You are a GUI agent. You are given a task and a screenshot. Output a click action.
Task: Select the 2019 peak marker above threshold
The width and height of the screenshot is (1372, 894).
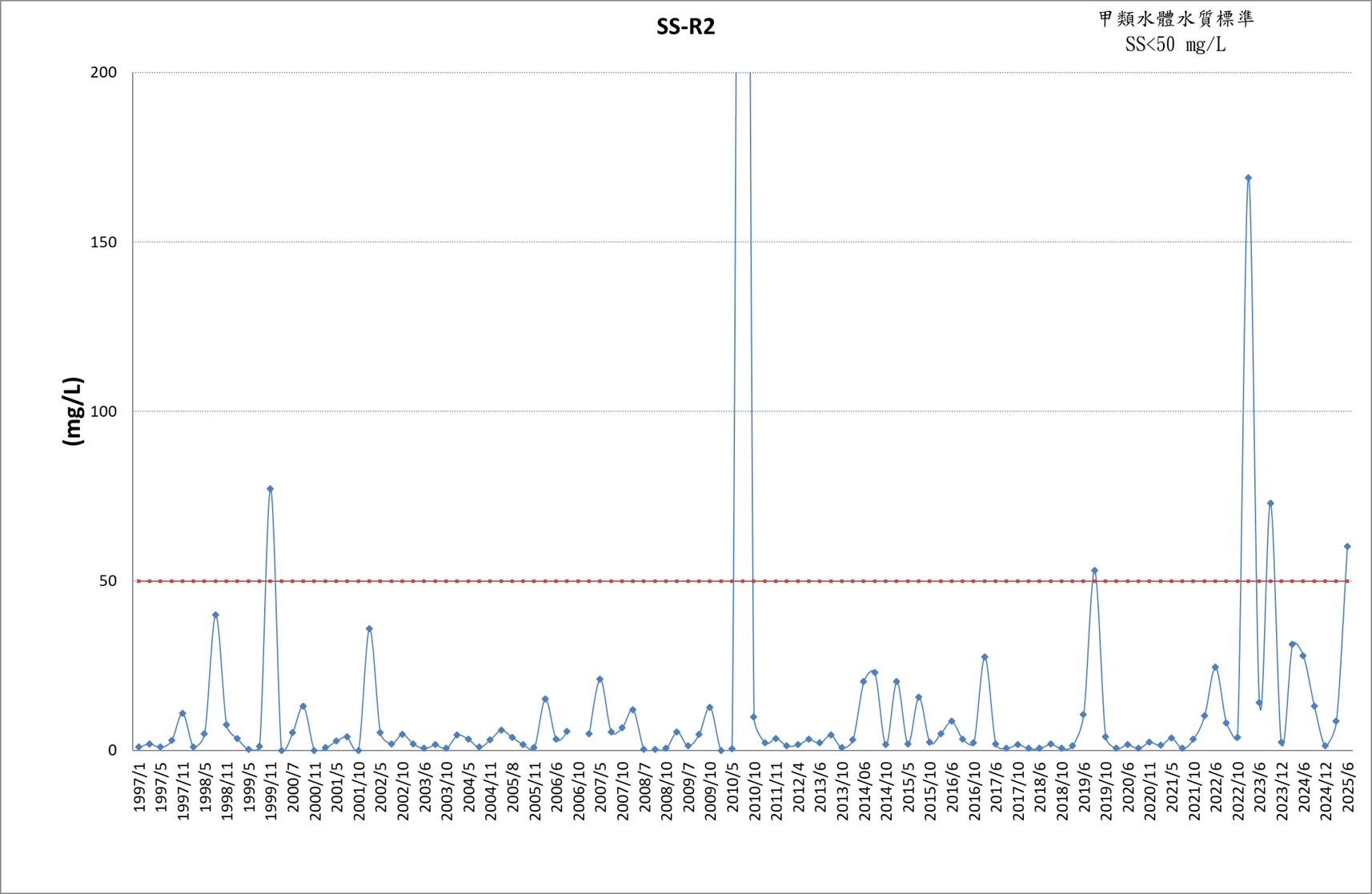[x=1094, y=571]
